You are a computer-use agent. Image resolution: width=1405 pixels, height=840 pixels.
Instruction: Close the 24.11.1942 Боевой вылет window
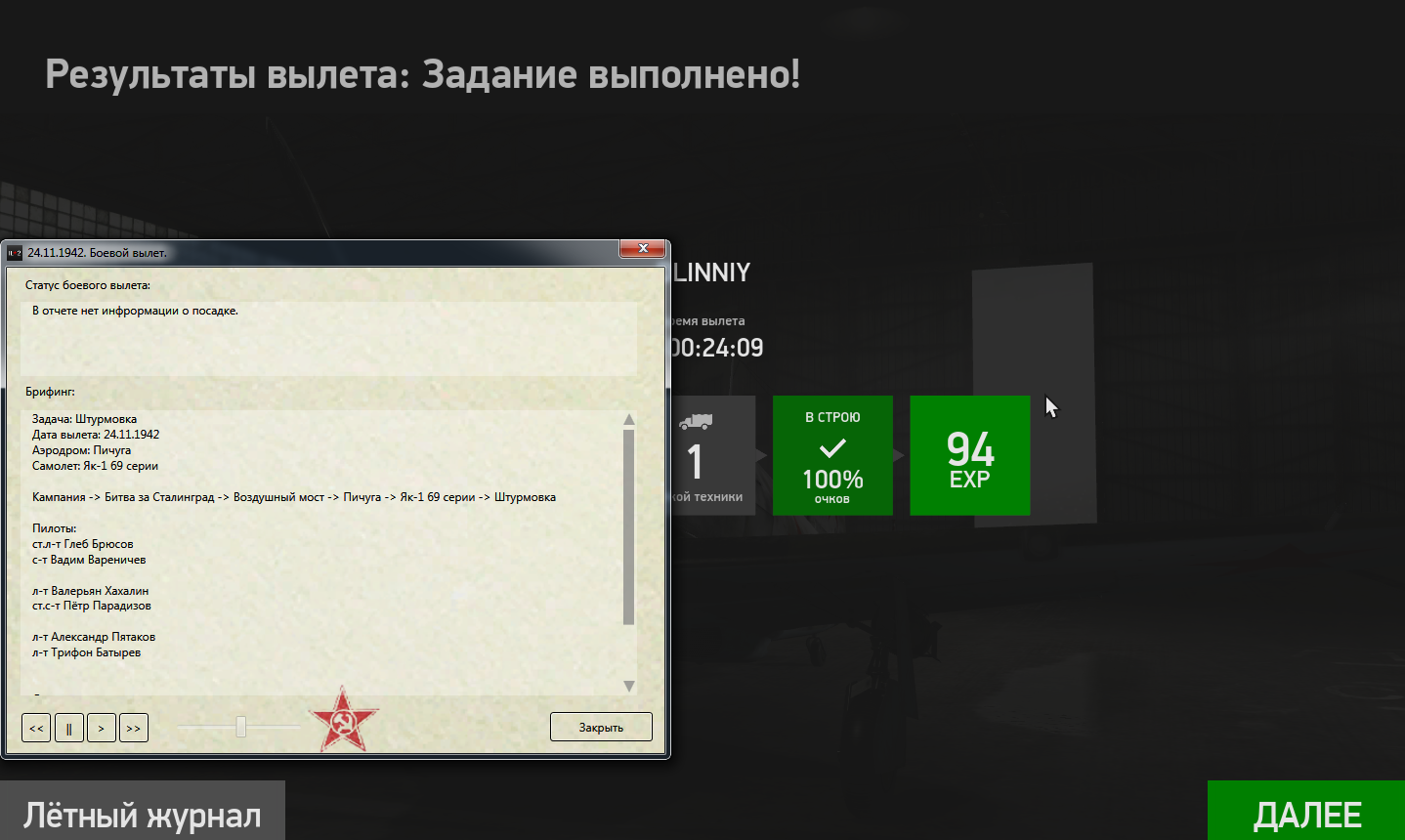pos(643,249)
